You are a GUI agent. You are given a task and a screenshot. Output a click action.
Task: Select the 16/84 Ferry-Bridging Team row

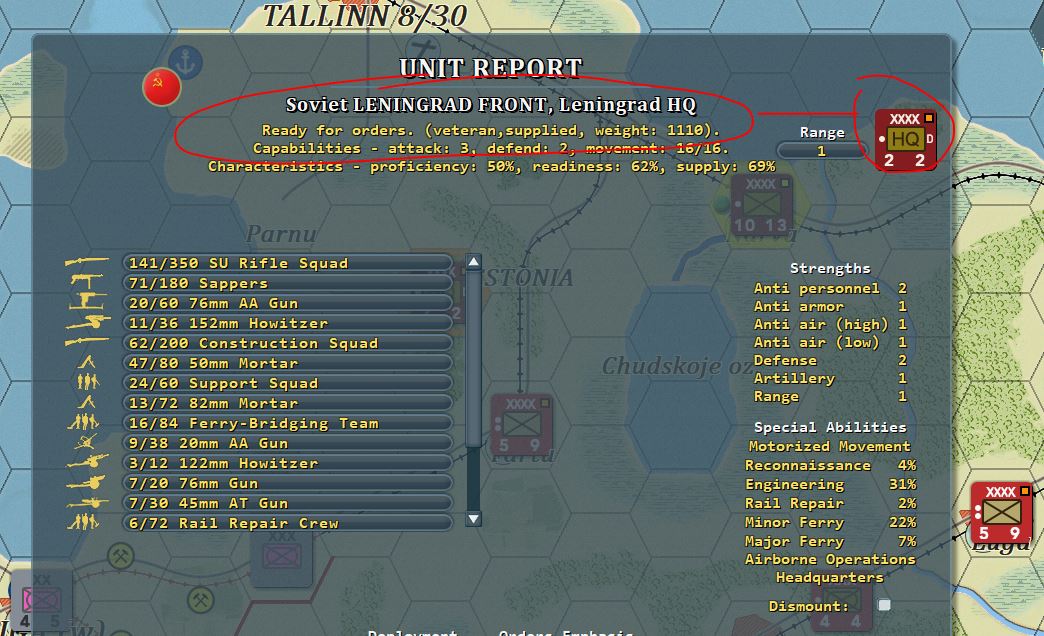pos(288,423)
